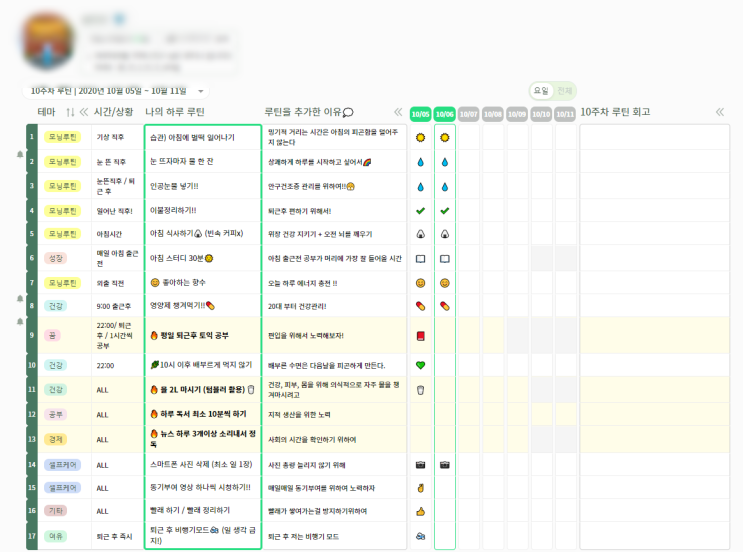Image resolution: width=743 pixels, height=552 pixels.
Task: Click the 나의 하루 루틴 column header
Action: tap(175, 112)
